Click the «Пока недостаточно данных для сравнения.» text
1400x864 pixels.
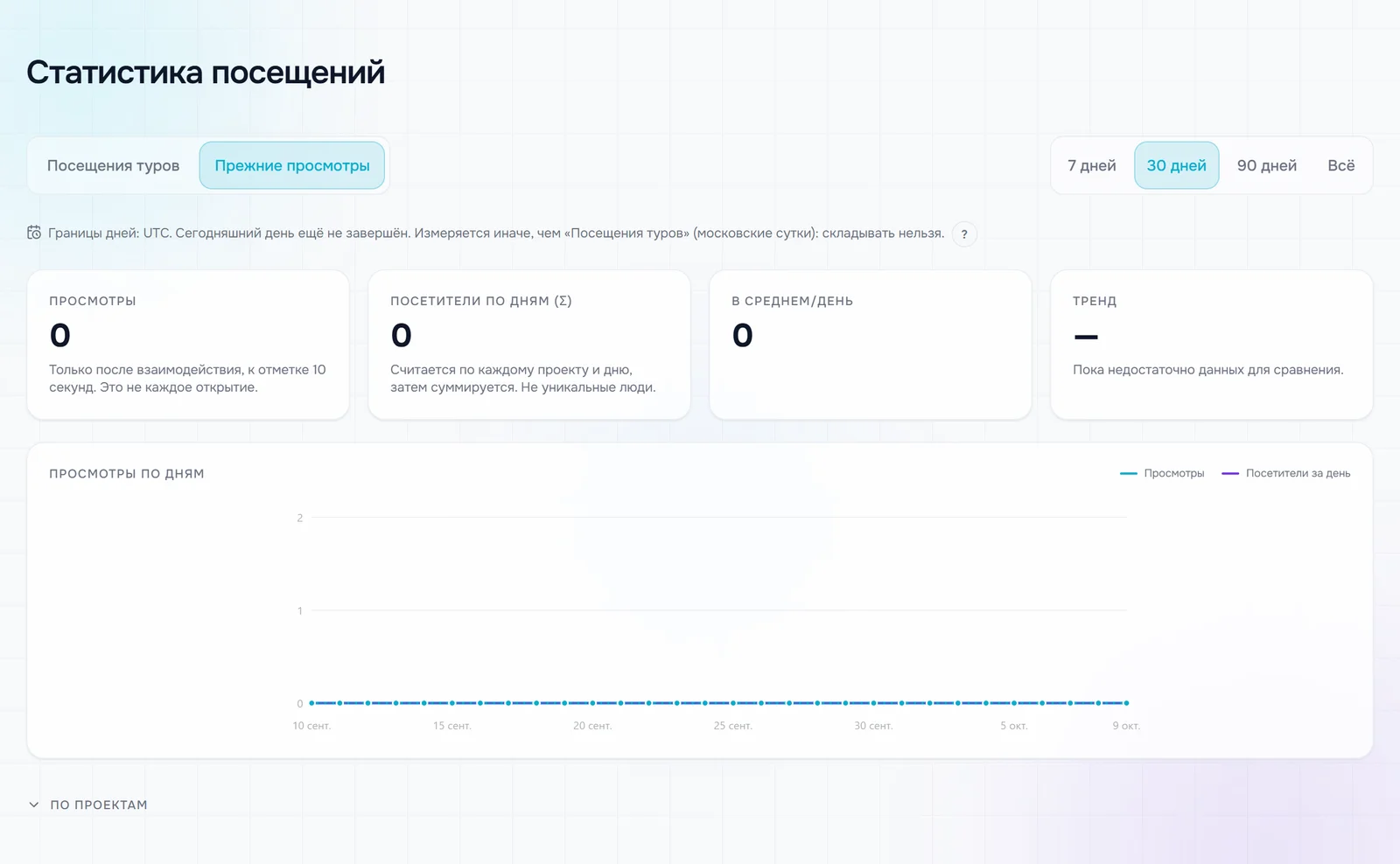coord(1208,370)
